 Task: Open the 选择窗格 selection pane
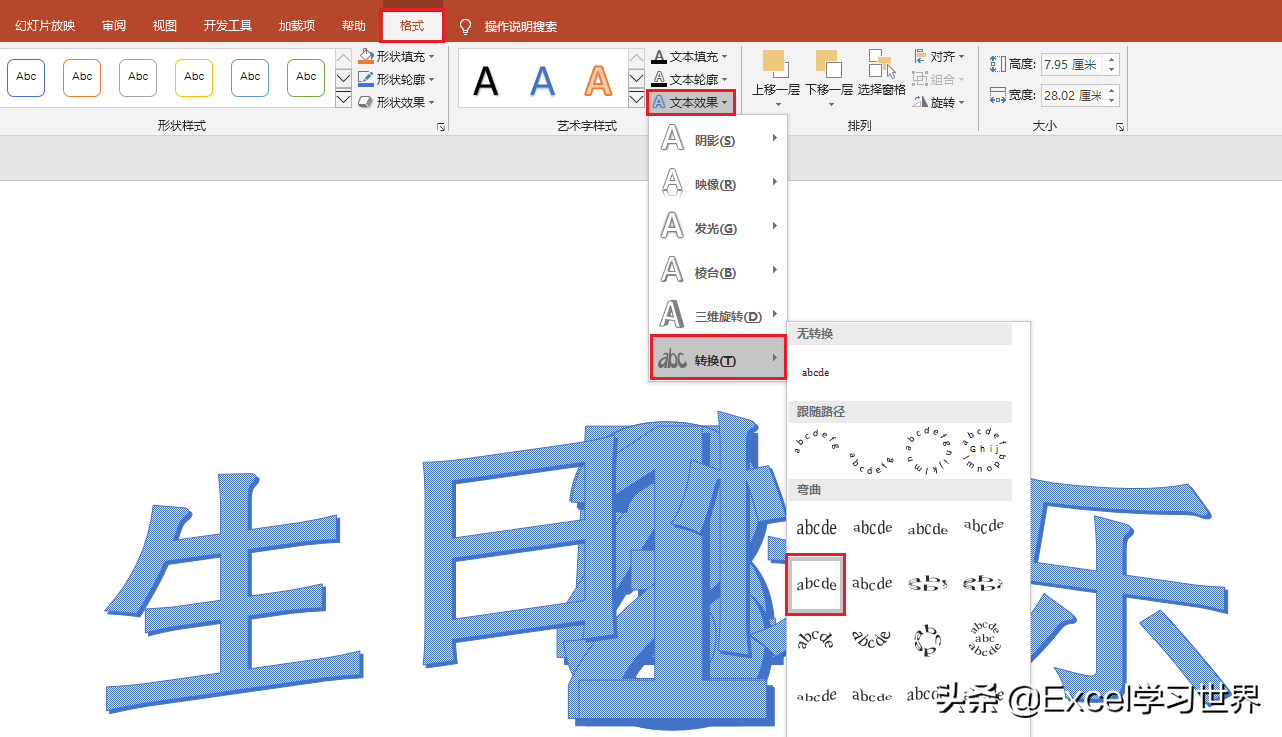click(881, 74)
